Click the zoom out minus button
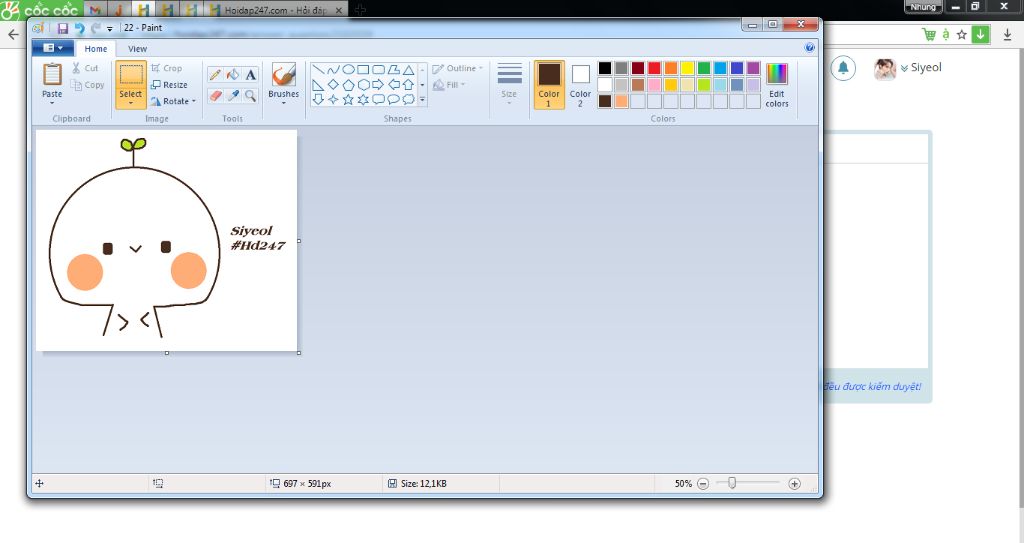Screen dimensions: 1024x543 (703, 484)
